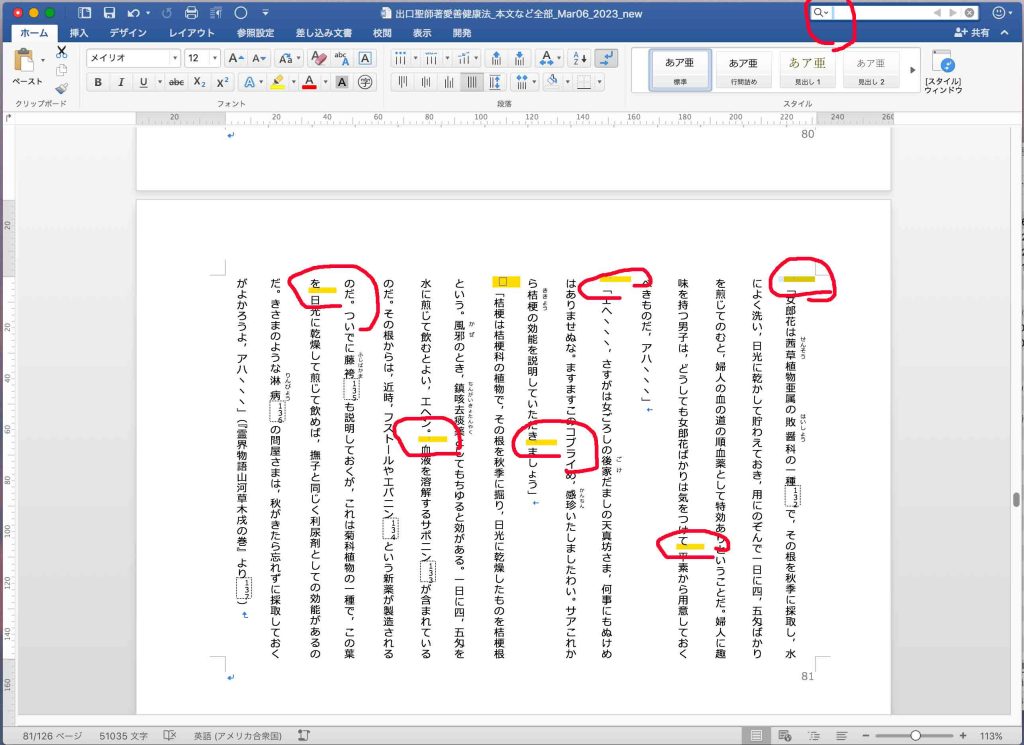Switch to Print Layout view in status bar
Viewport: 1024px width, 745px height.
(x=756, y=735)
